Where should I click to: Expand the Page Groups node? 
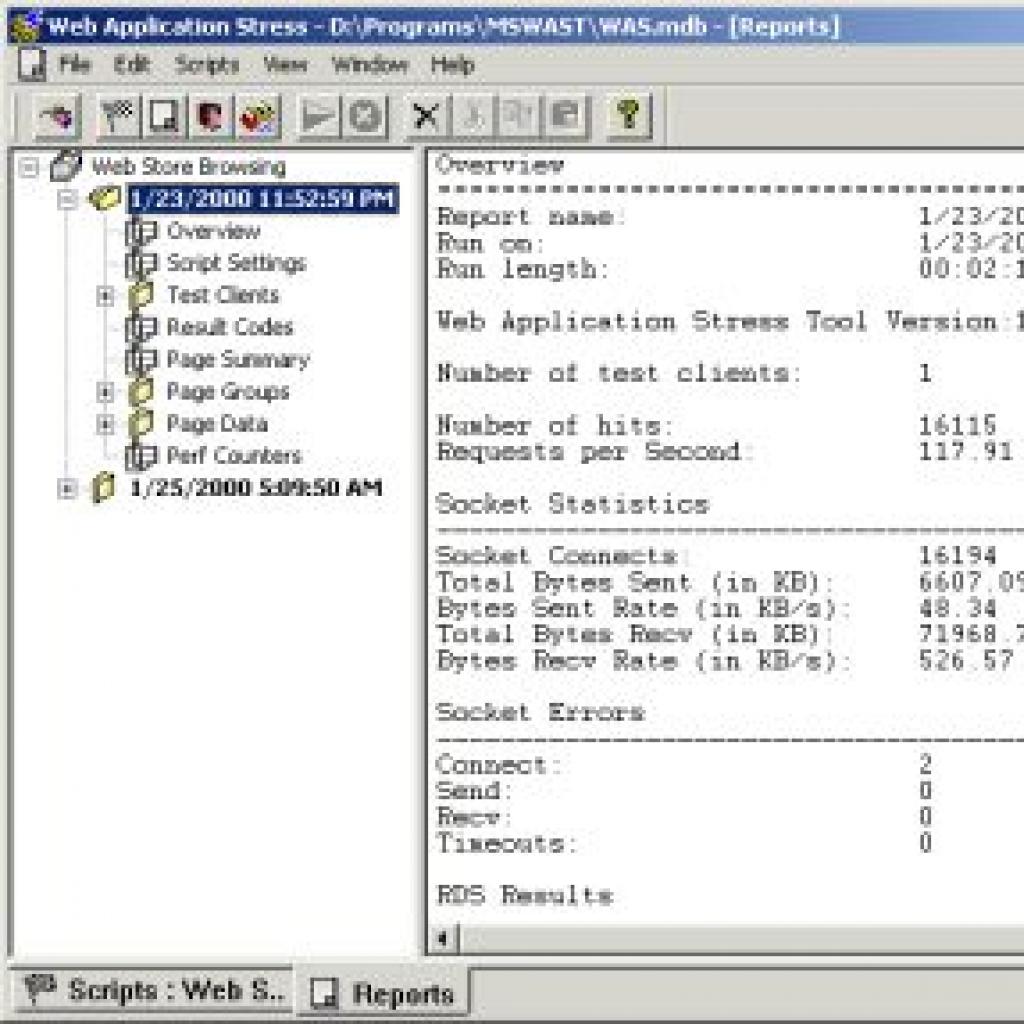(x=104, y=392)
